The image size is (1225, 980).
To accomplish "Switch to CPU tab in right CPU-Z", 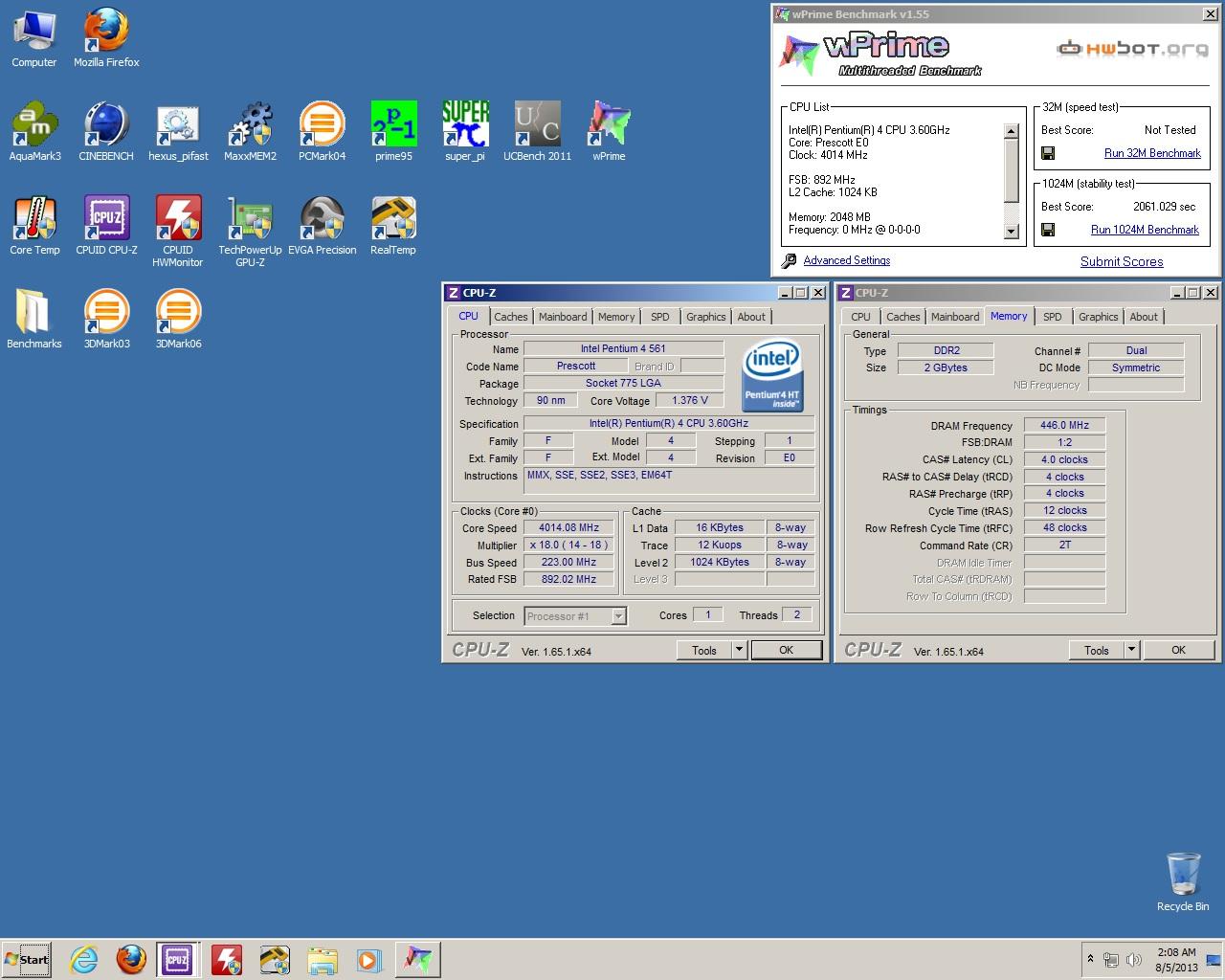I will pyautogui.click(x=861, y=317).
